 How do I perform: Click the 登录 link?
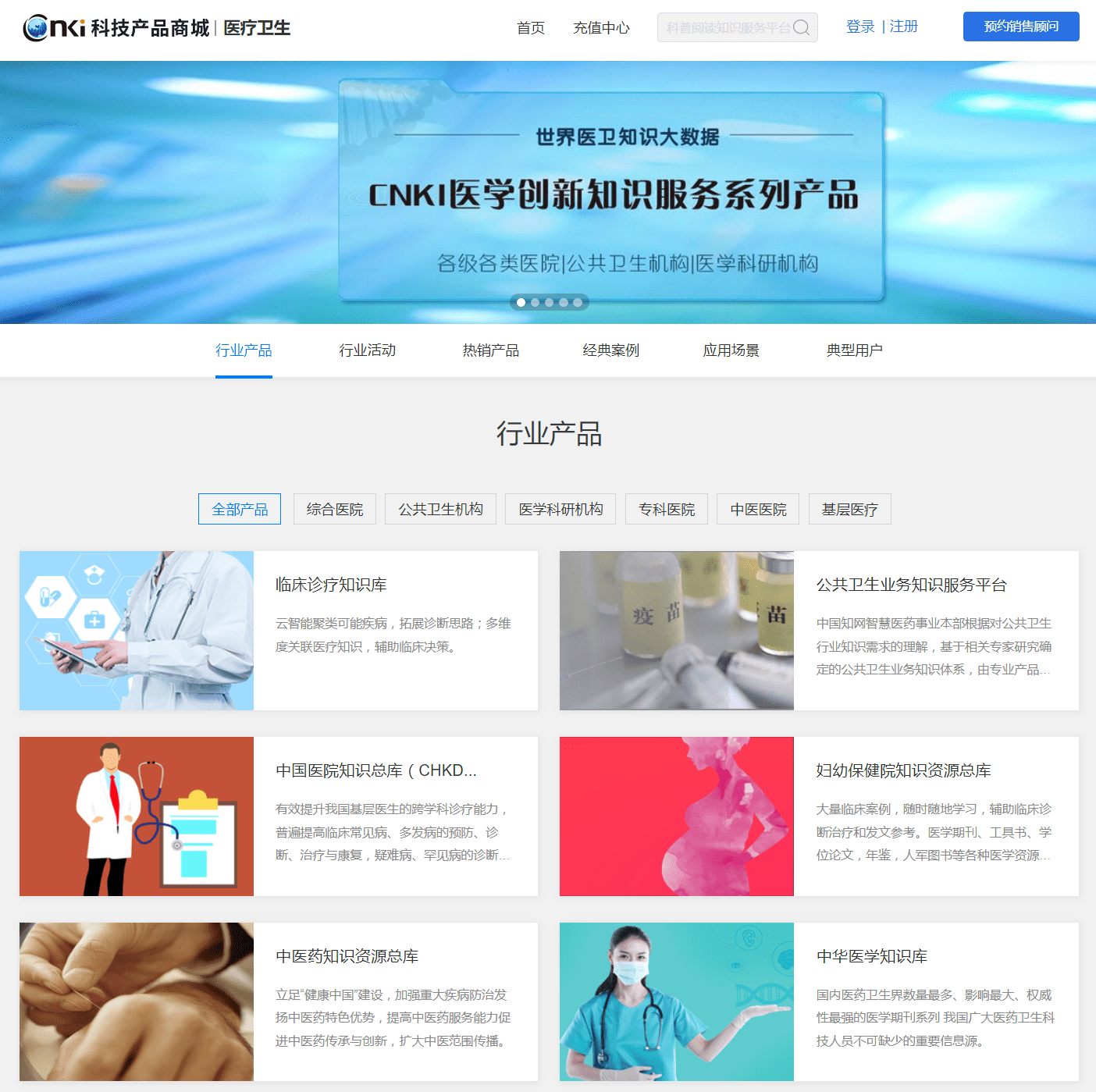(x=860, y=27)
